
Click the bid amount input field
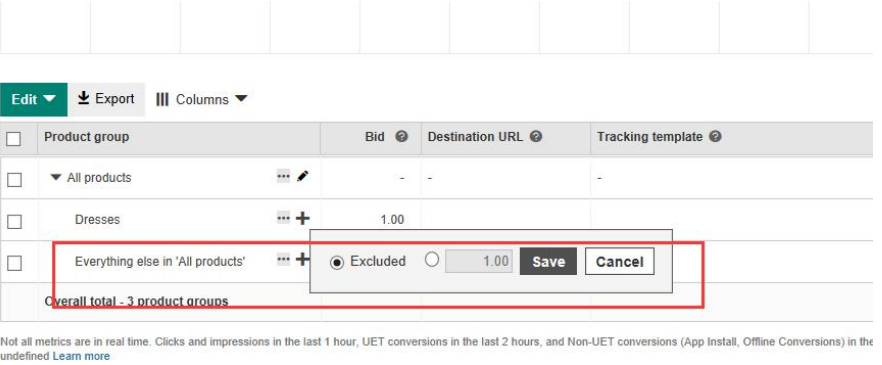coord(479,262)
